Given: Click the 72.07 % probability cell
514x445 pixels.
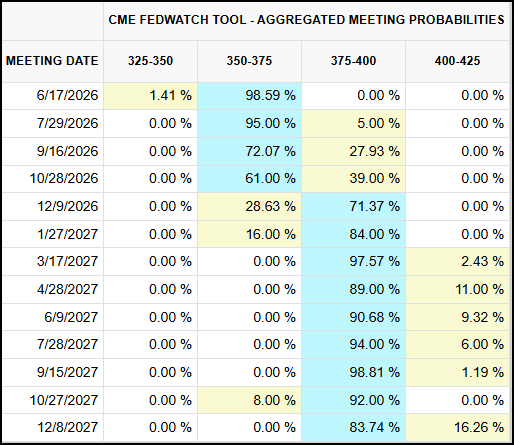Looking at the screenshot, I should pos(250,151).
